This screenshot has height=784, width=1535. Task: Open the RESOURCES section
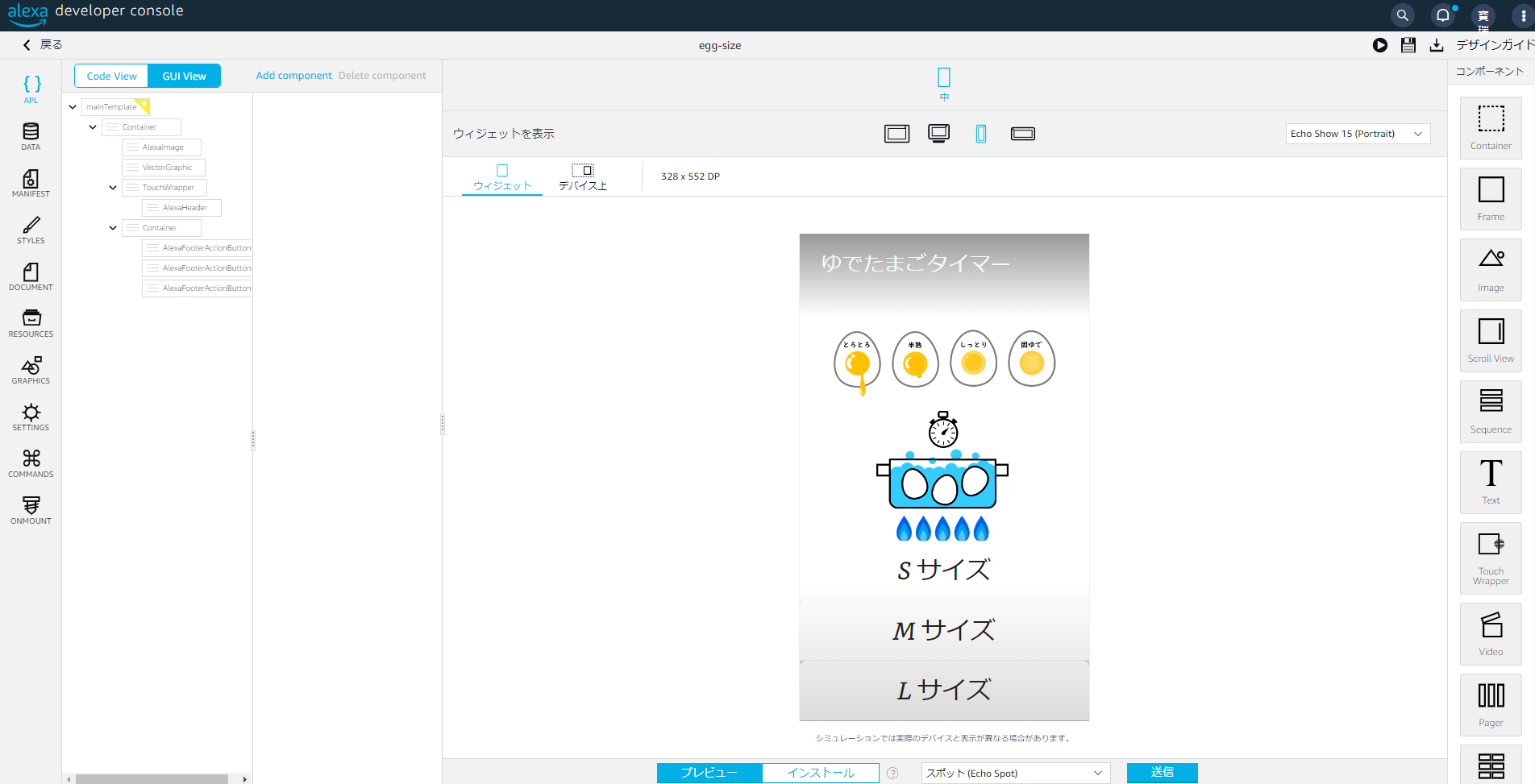click(31, 323)
